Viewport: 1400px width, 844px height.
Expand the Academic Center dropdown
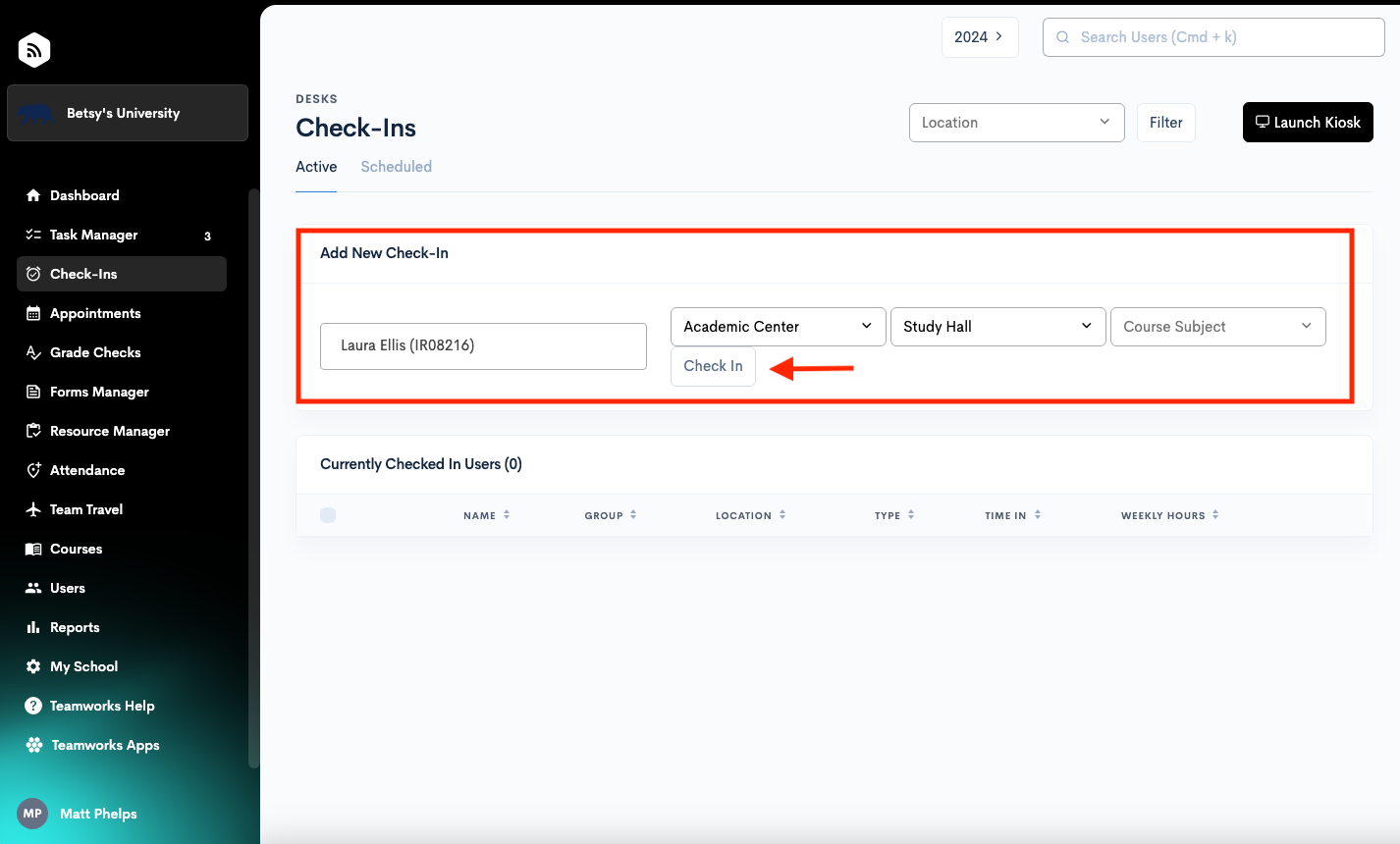coord(778,327)
